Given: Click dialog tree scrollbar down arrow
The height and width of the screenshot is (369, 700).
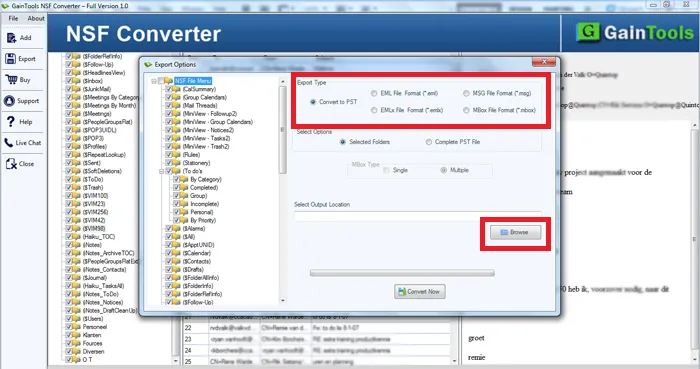Looking at the screenshot, I should click(282, 301).
